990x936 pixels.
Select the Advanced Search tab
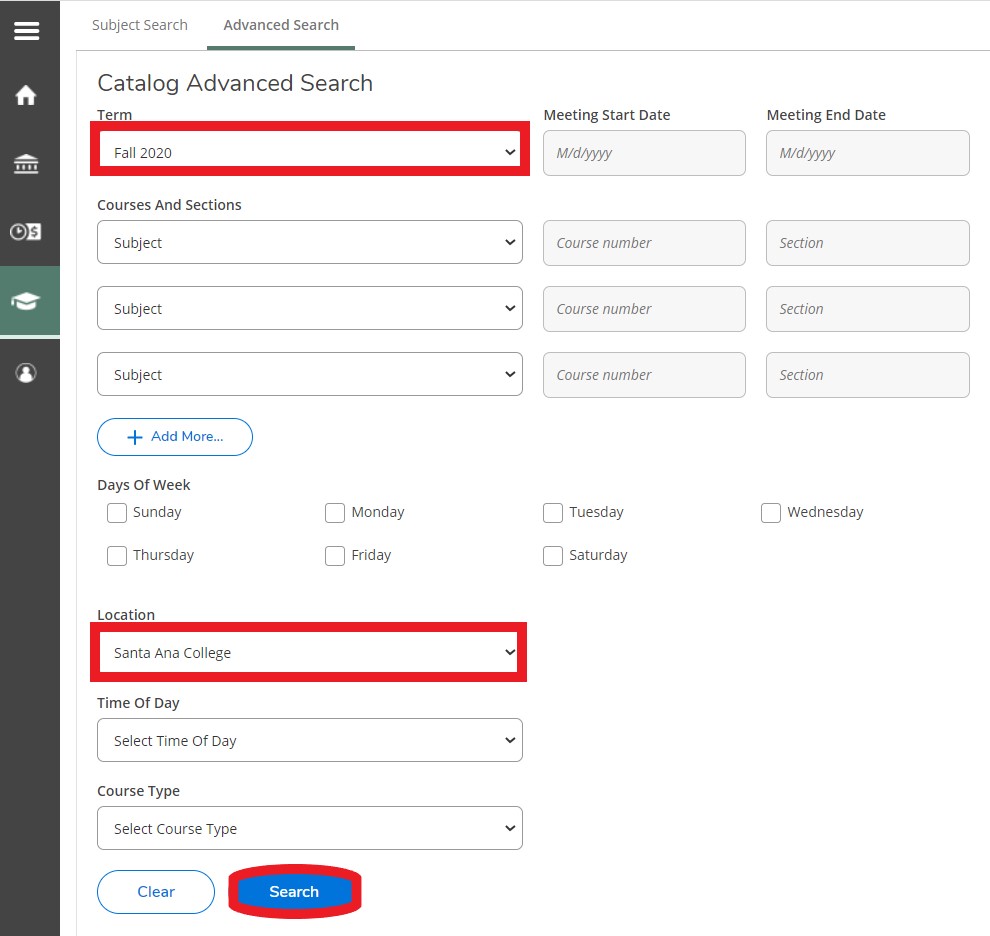(x=281, y=25)
